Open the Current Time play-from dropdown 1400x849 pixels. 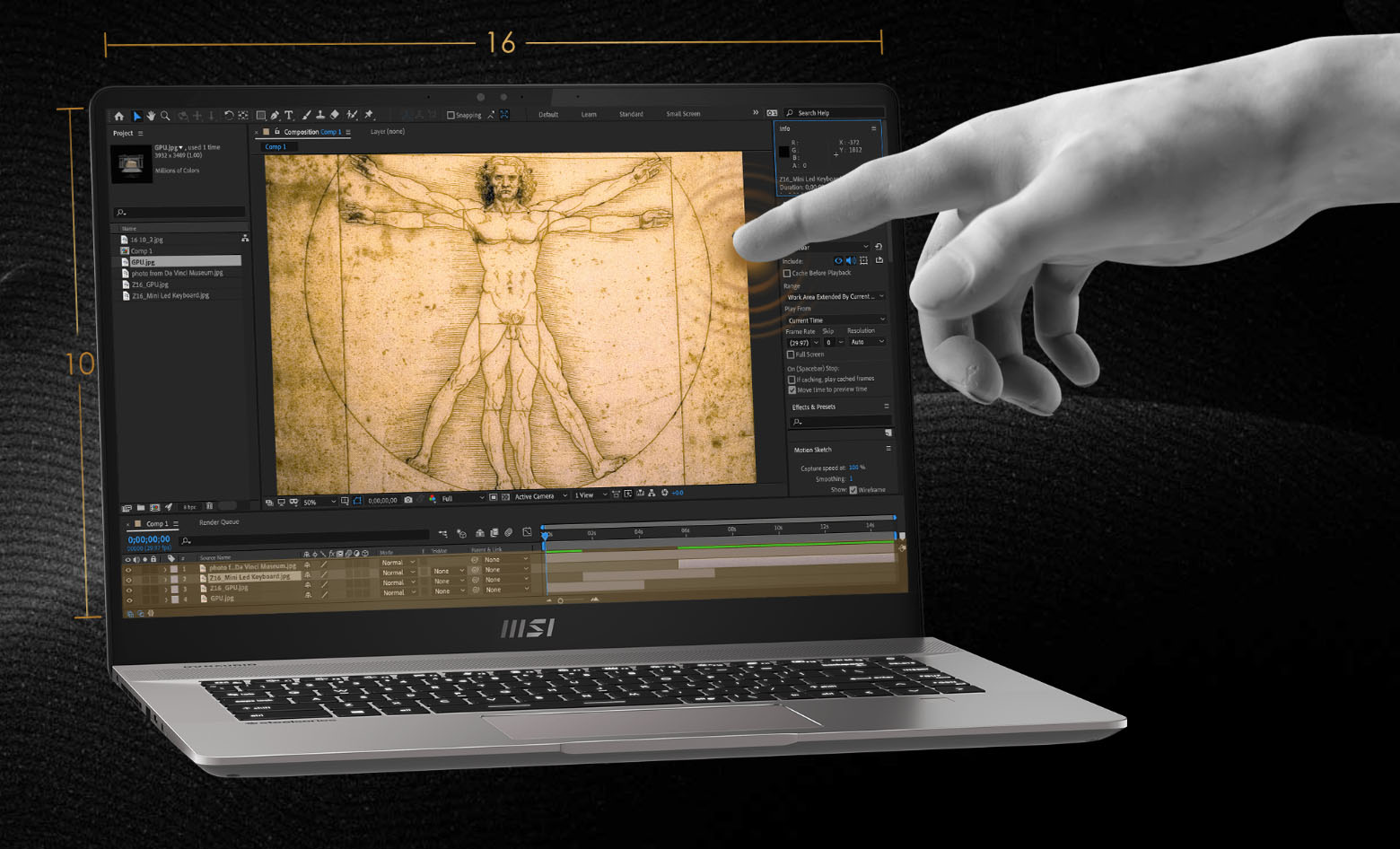click(836, 319)
